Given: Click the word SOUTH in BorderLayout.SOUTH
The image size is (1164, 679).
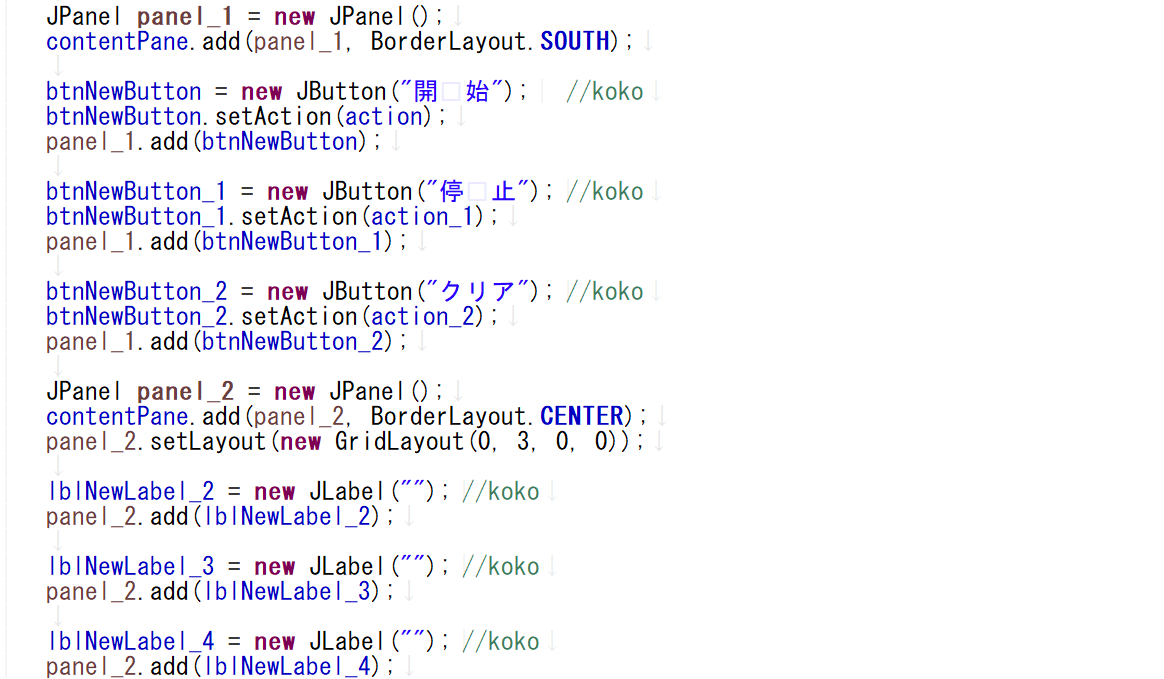Looking at the screenshot, I should [x=575, y=42].
